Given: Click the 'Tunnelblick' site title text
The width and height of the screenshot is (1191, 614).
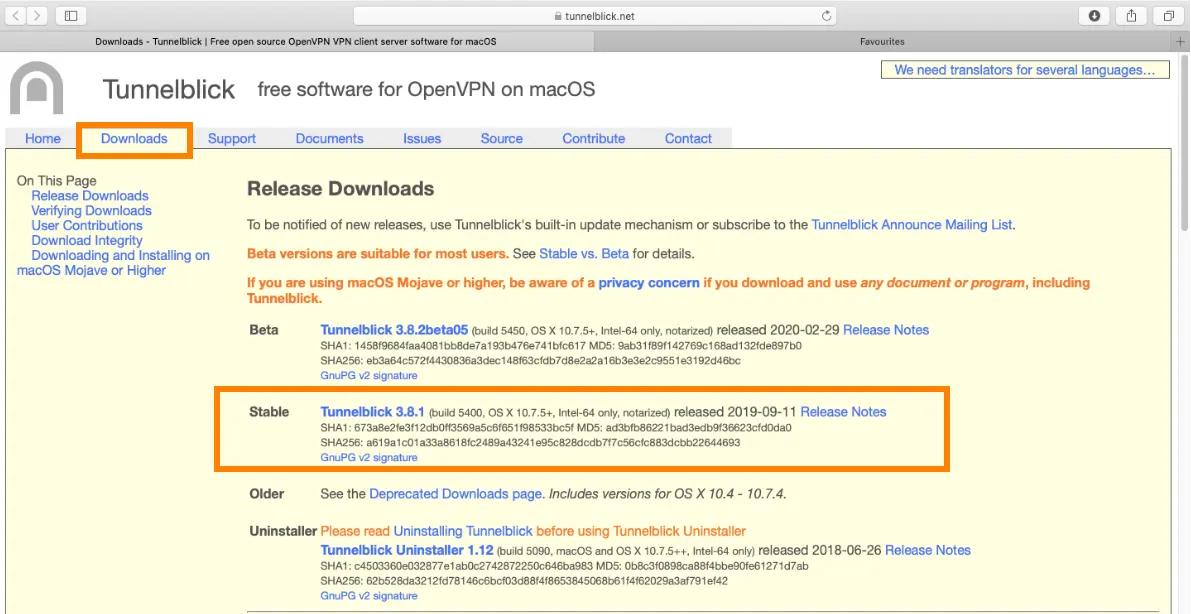Looking at the screenshot, I should tap(169, 90).
